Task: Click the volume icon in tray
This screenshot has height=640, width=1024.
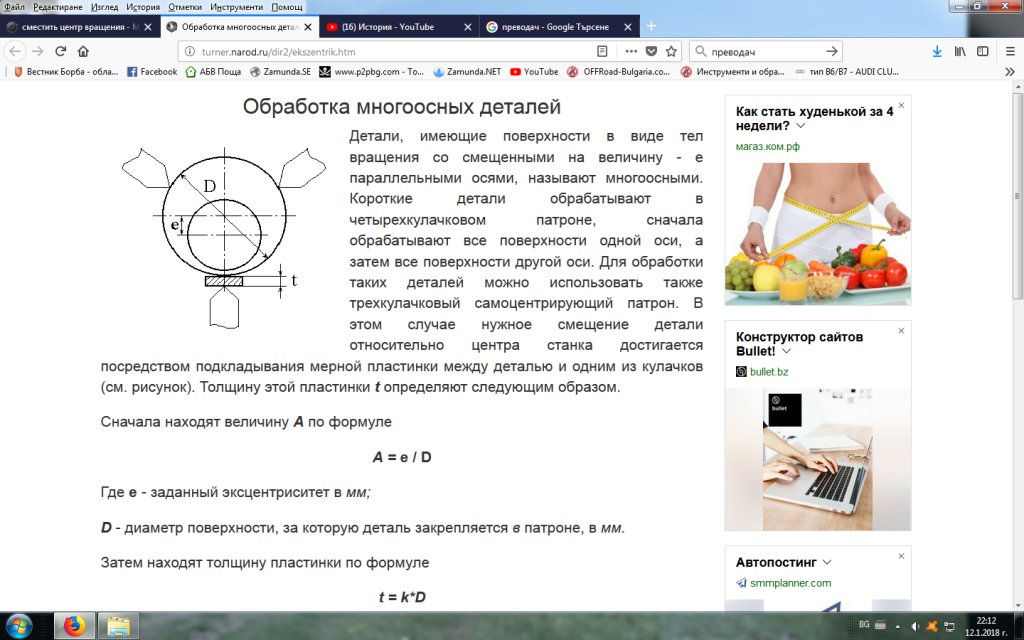Action: coord(916,626)
